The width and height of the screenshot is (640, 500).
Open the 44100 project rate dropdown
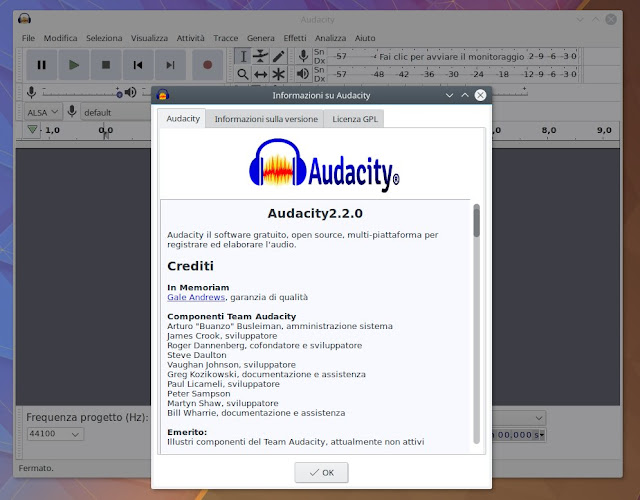(55, 434)
